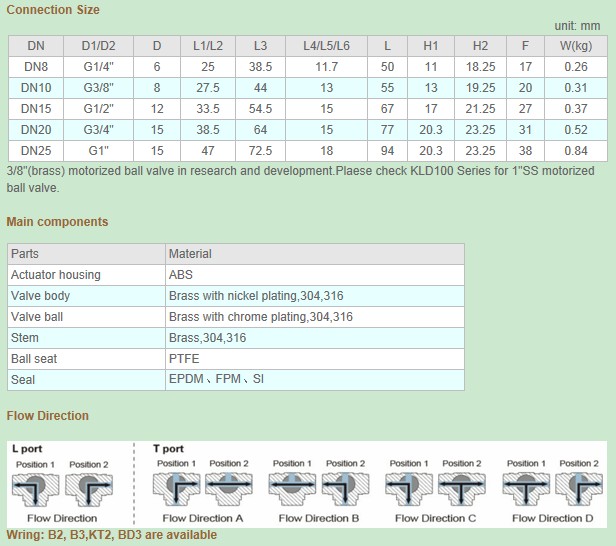This screenshot has height=546, width=616.
Task: Click Flow Direction D Position 1 diagram
Action: point(524,489)
